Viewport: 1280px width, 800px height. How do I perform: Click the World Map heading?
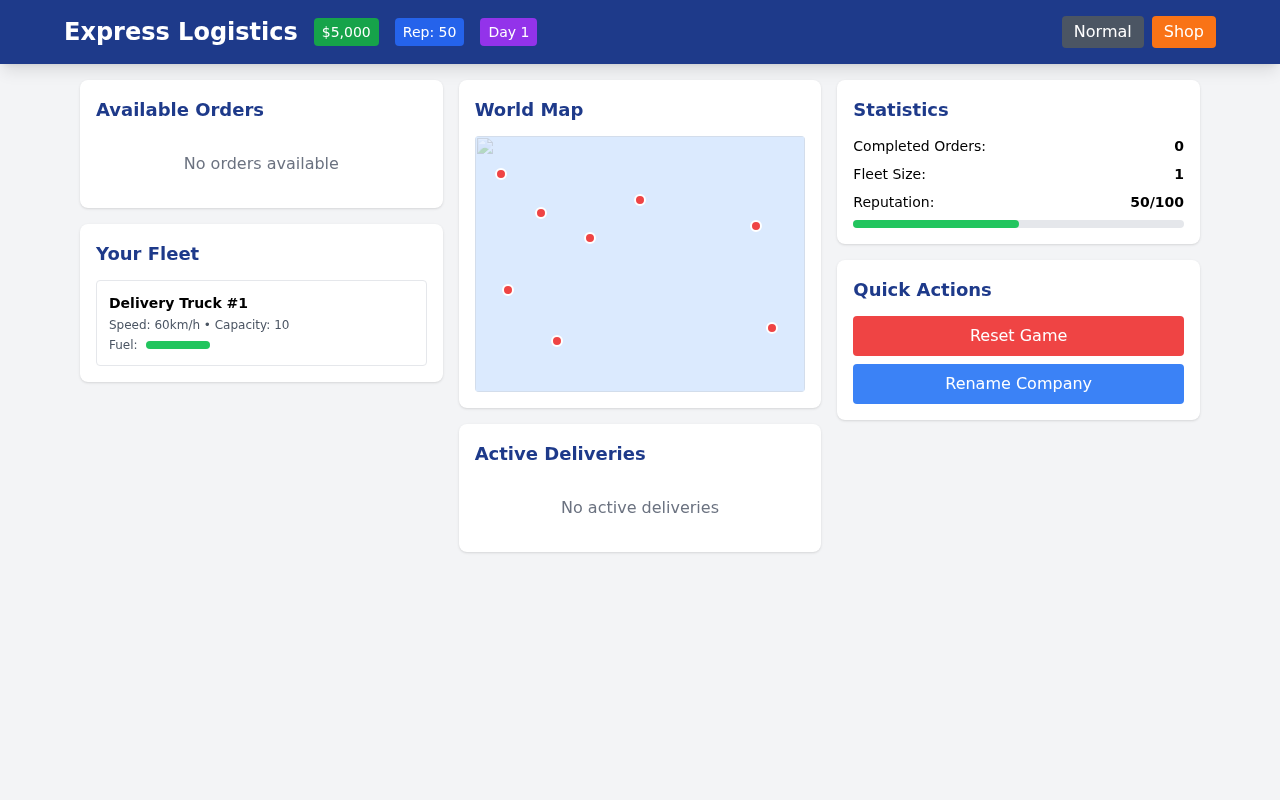coord(529,110)
